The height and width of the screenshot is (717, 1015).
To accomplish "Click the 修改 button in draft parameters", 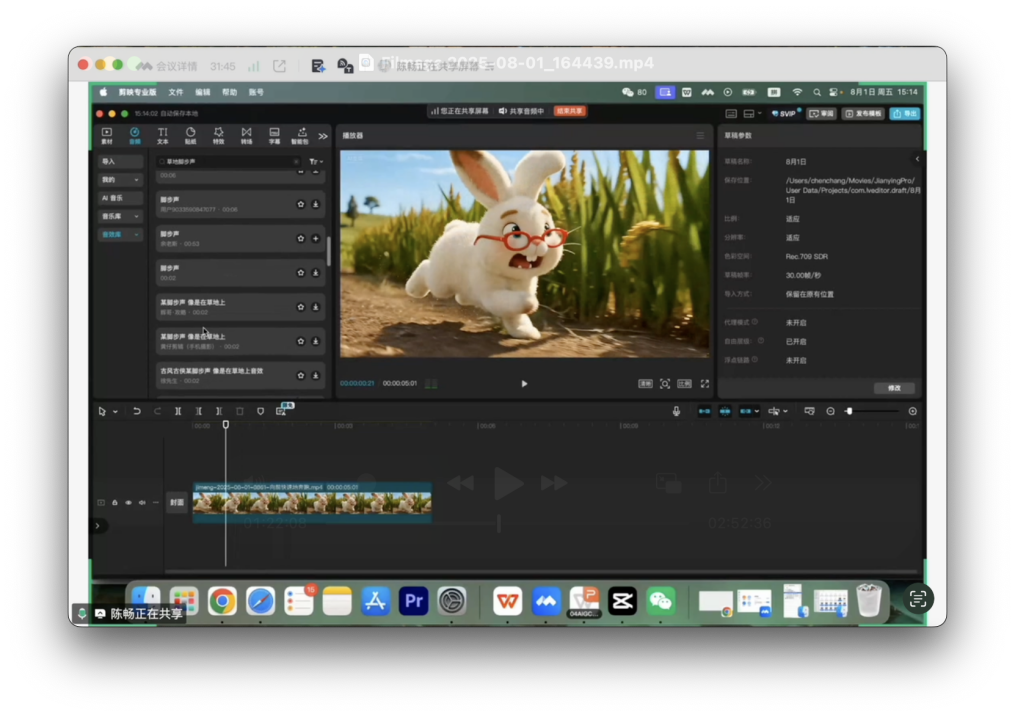I will (x=894, y=388).
